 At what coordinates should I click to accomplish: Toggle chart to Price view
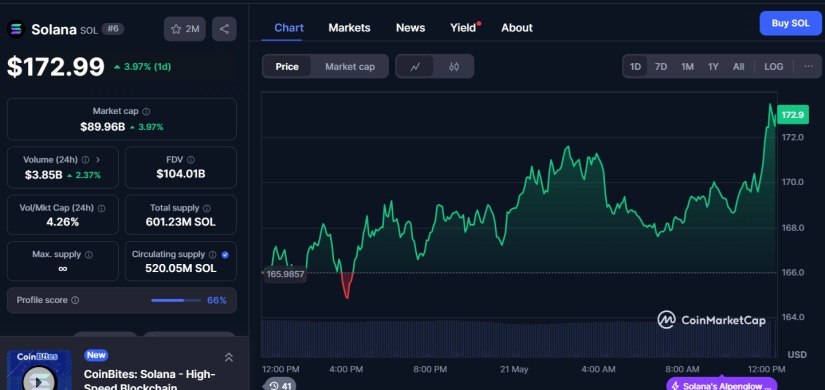click(x=287, y=67)
